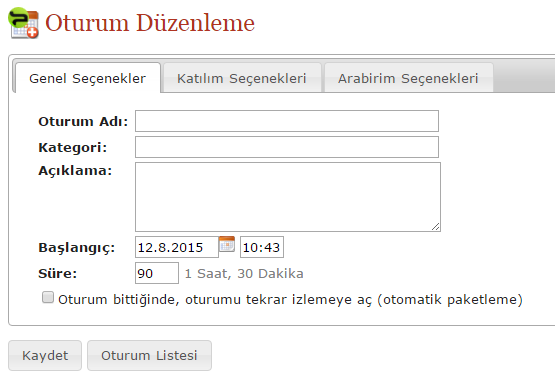Click the '1 Saat, 30 Dakika' duration text
Image resolution: width=555 pixels, height=380 pixels.
tap(244, 274)
